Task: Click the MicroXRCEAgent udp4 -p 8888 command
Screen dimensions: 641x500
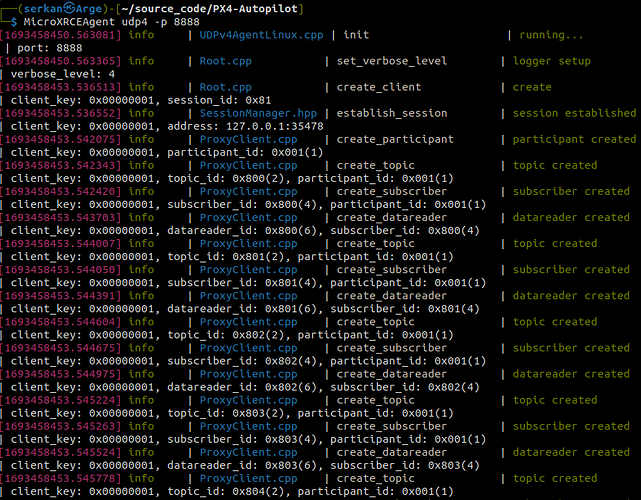Action: pyautogui.click(x=112, y=22)
